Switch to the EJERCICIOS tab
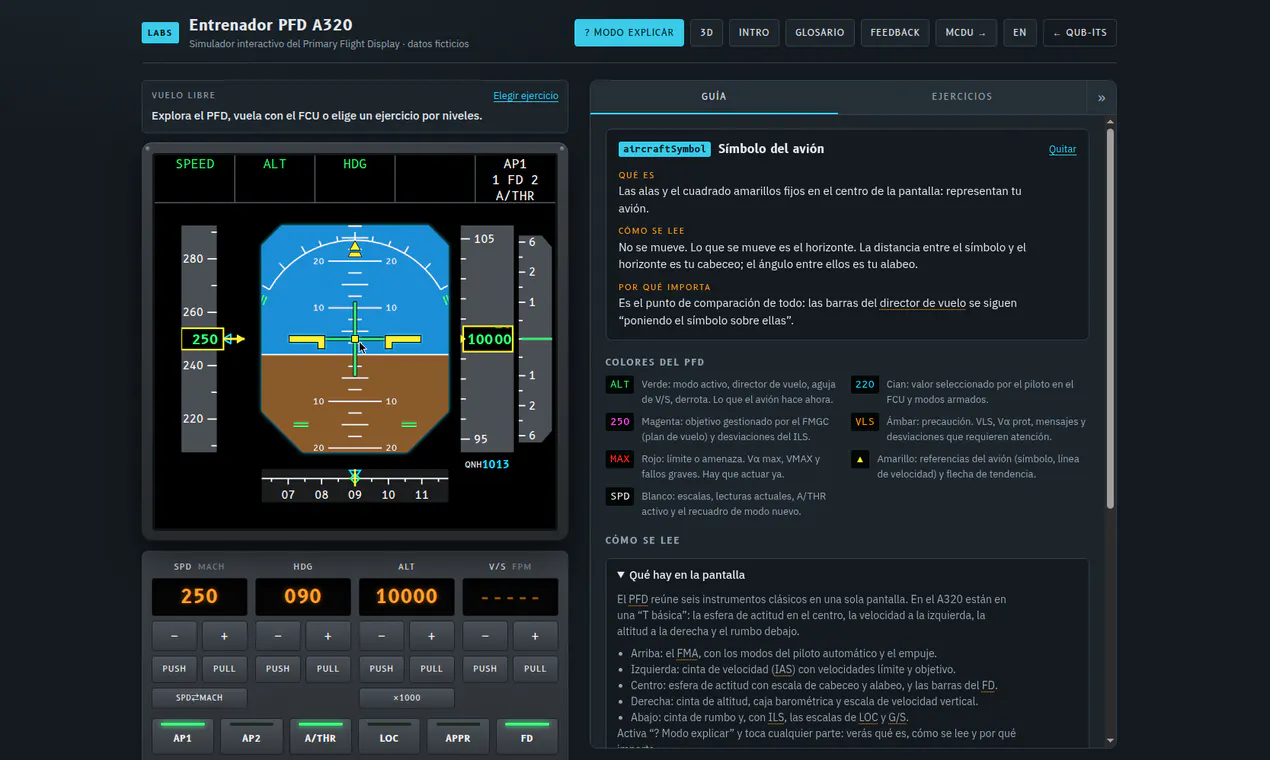1270x760 pixels. (x=962, y=97)
